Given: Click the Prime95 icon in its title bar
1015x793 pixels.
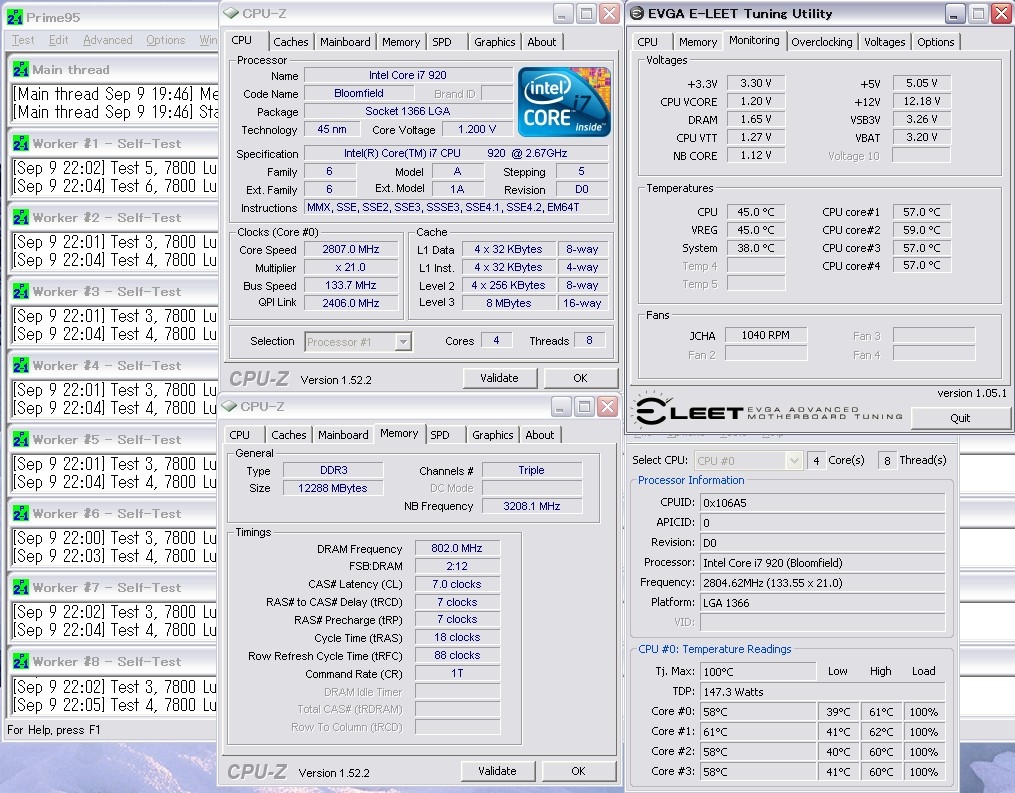Looking at the screenshot, I should pos(14,17).
